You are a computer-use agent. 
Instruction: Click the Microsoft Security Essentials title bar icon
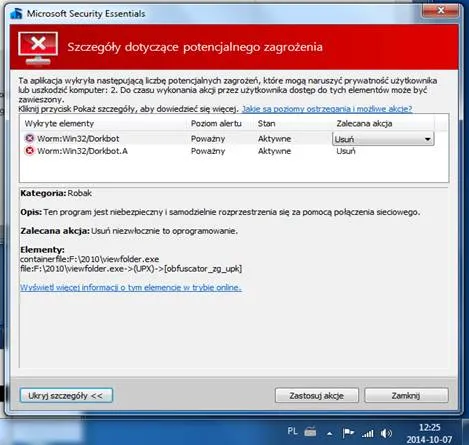[x=16, y=13]
